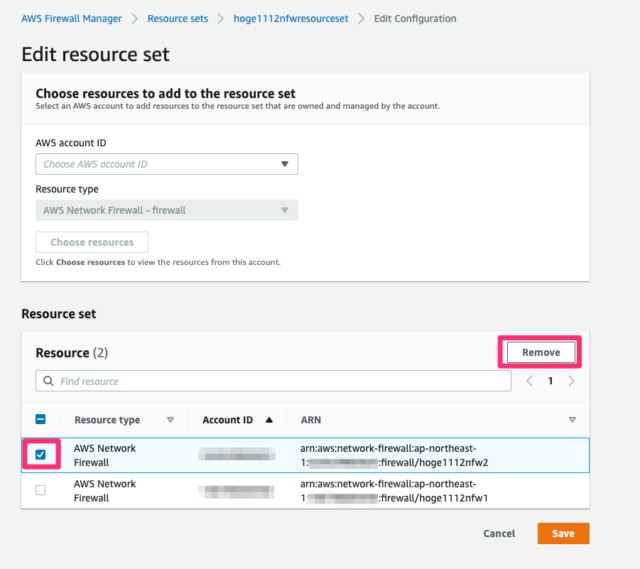Toggle the select-all header checkbox
Screen dimensions: 640x569
(40, 419)
